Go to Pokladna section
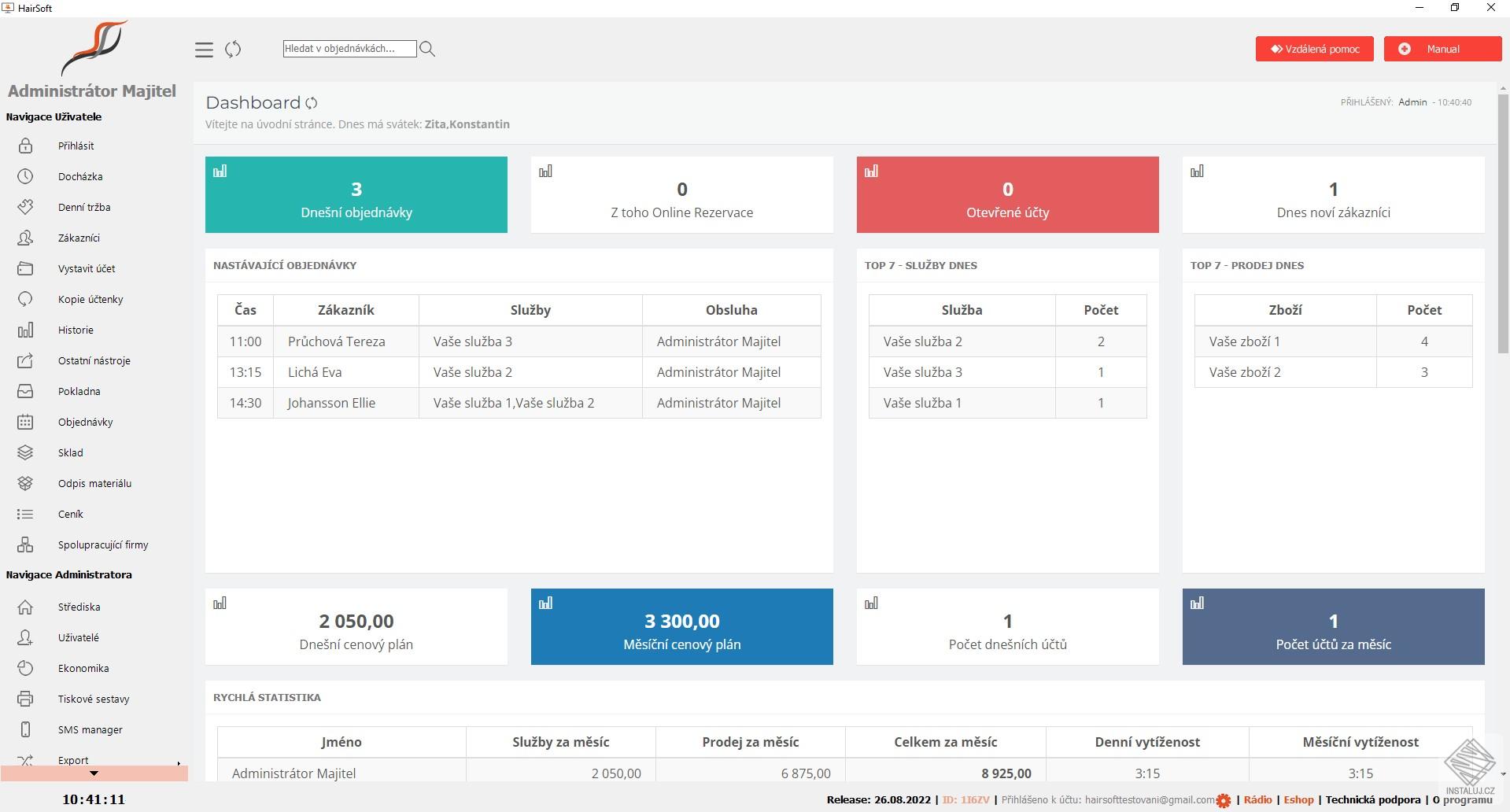The width and height of the screenshot is (1510, 812). point(79,391)
